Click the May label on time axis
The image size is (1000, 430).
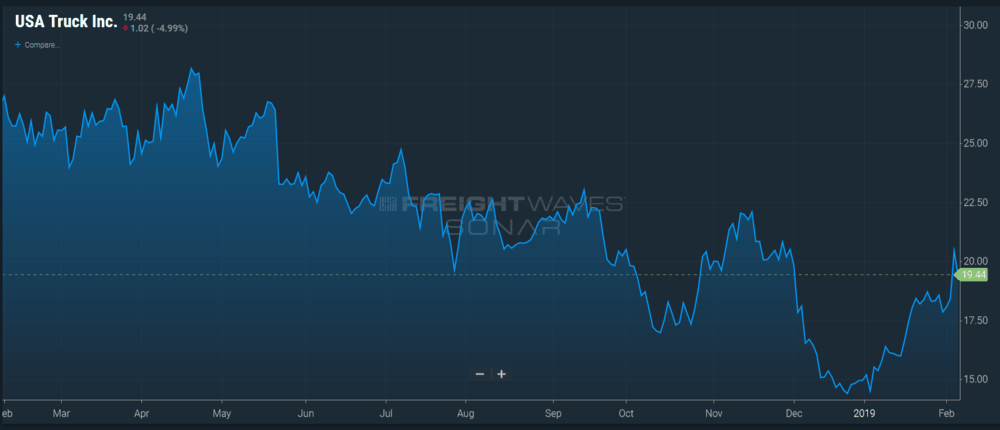coord(222,413)
